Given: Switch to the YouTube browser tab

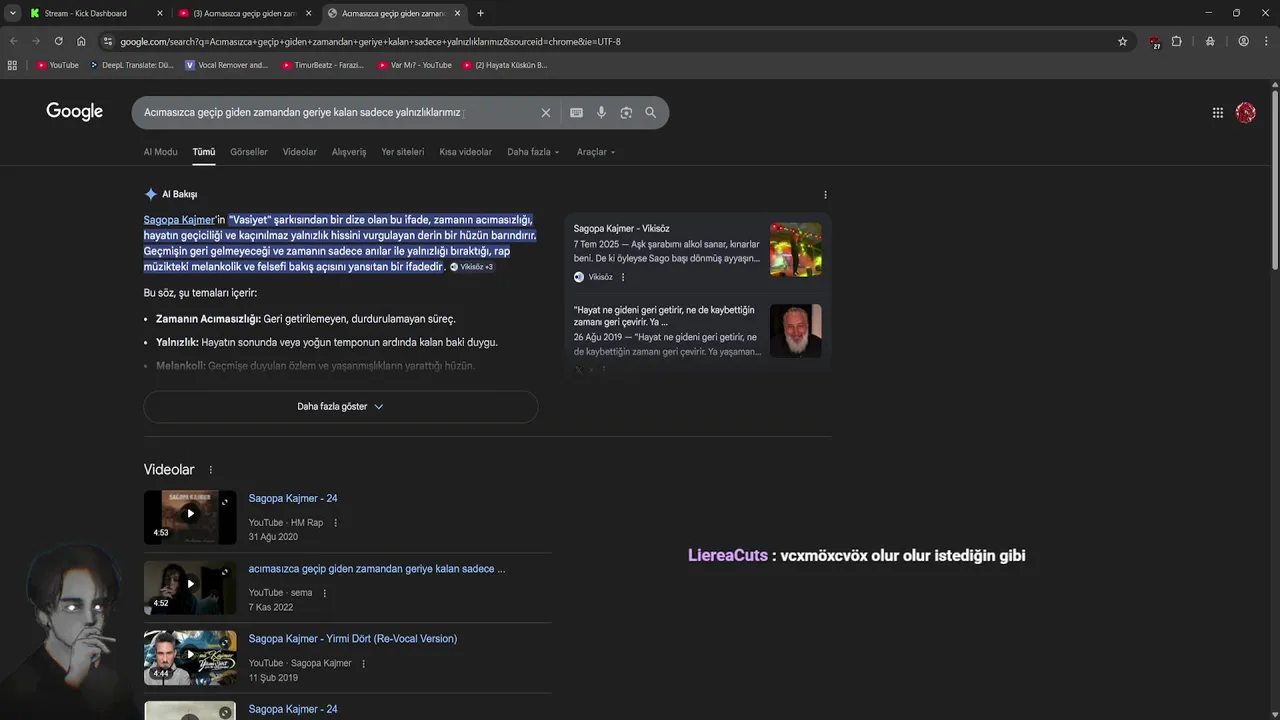Looking at the screenshot, I should (245, 13).
